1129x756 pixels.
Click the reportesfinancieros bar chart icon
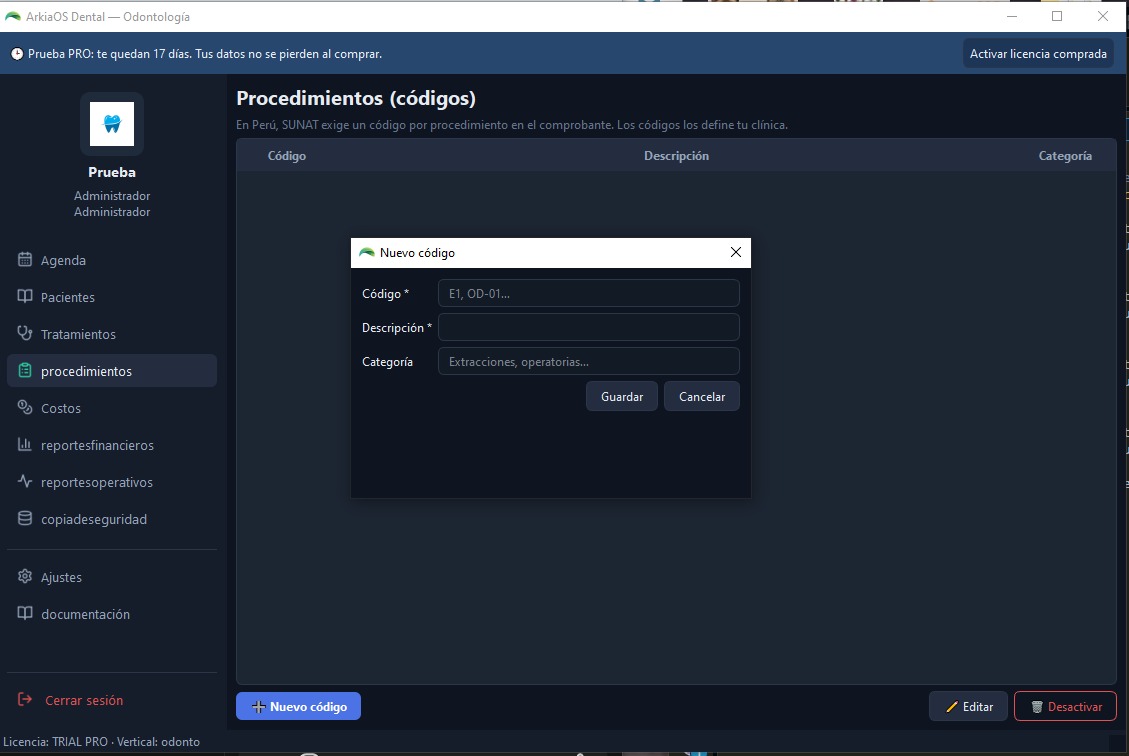(x=24, y=444)
